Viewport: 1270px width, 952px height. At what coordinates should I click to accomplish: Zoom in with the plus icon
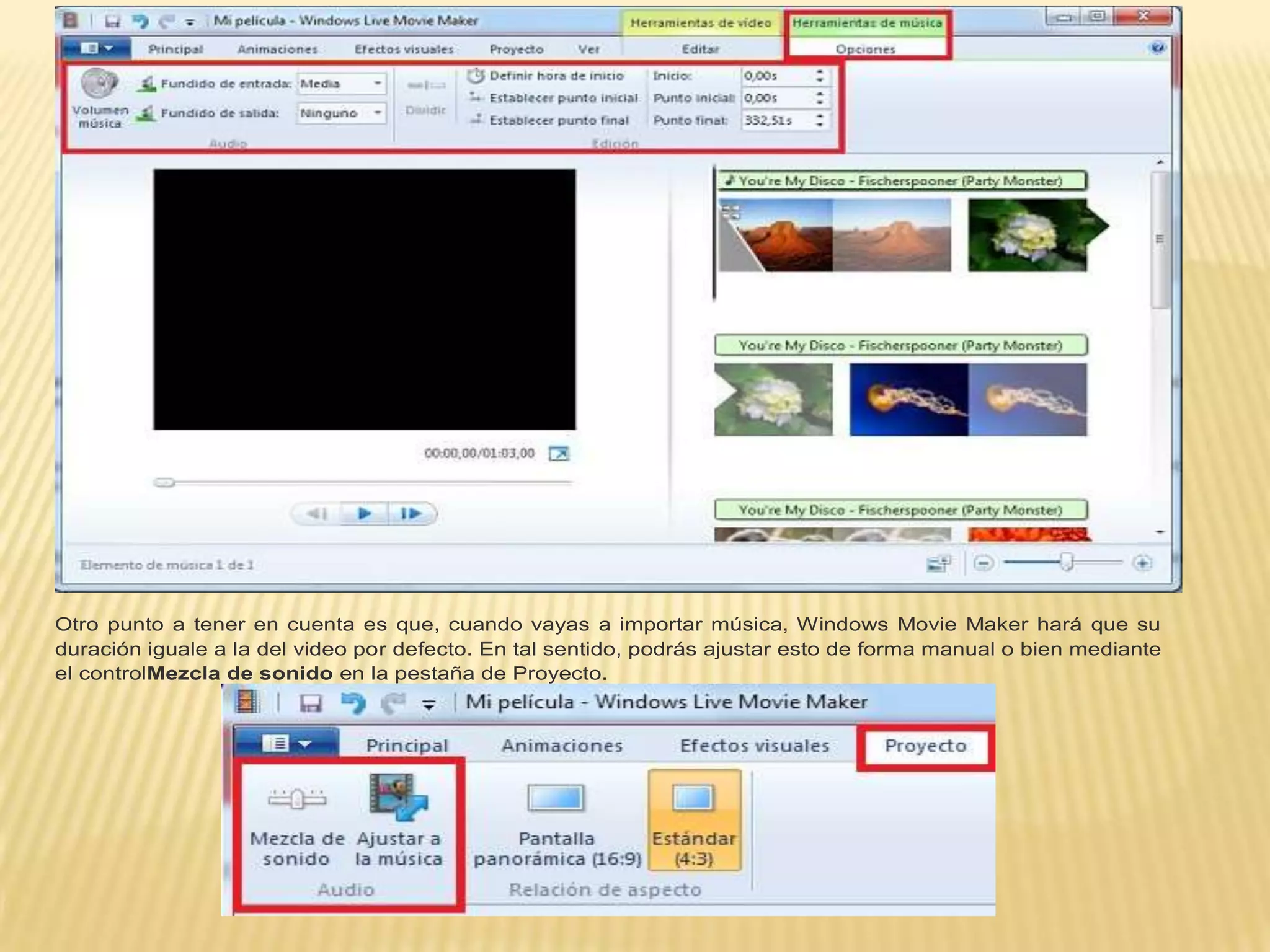click(1142, 563)
